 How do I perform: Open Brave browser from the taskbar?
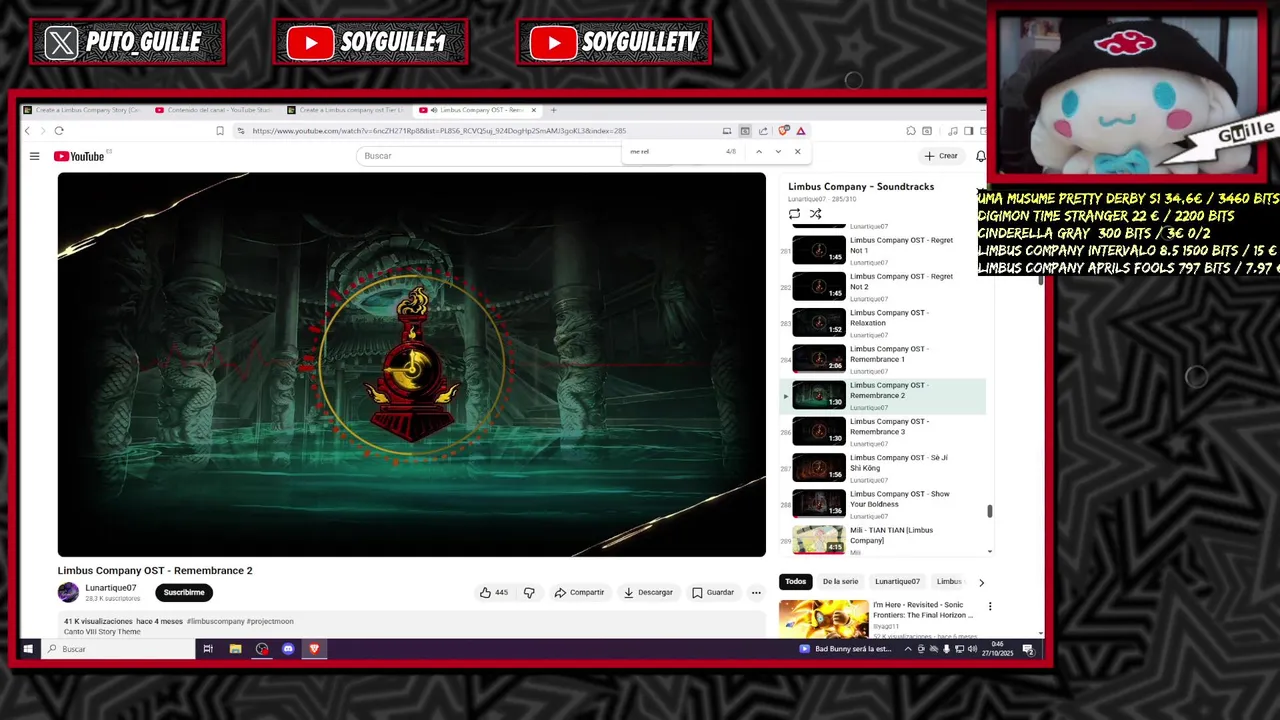[x=314, y=649]
